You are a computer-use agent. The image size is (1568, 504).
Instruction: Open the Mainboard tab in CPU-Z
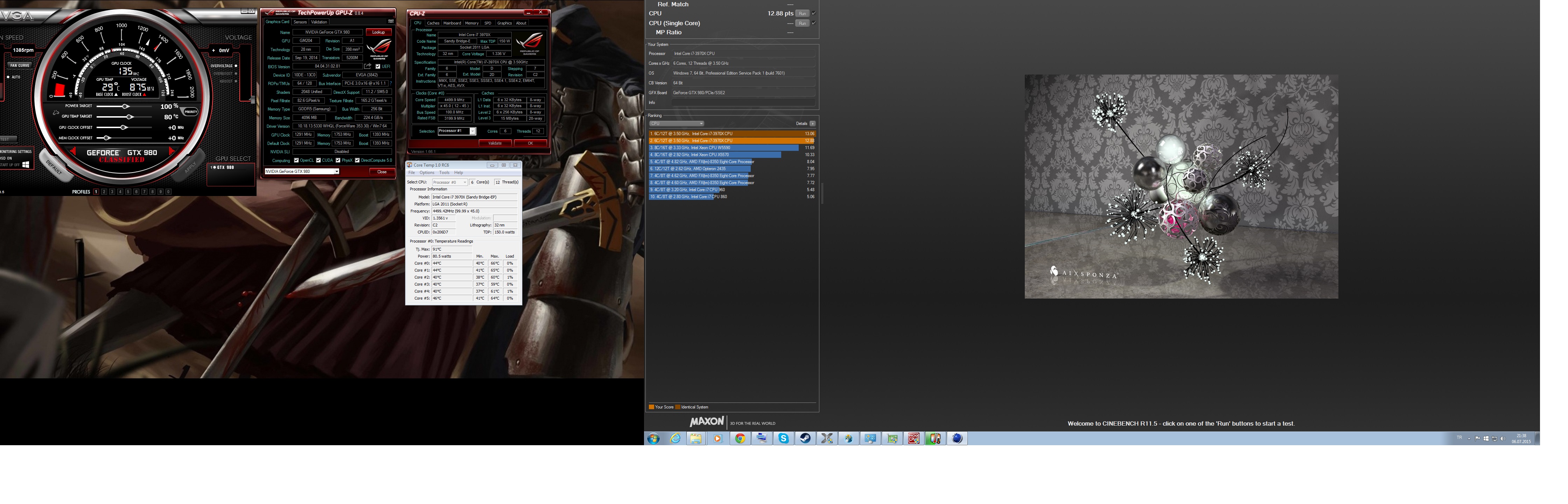pyautogui.click(x=452, y=23)
